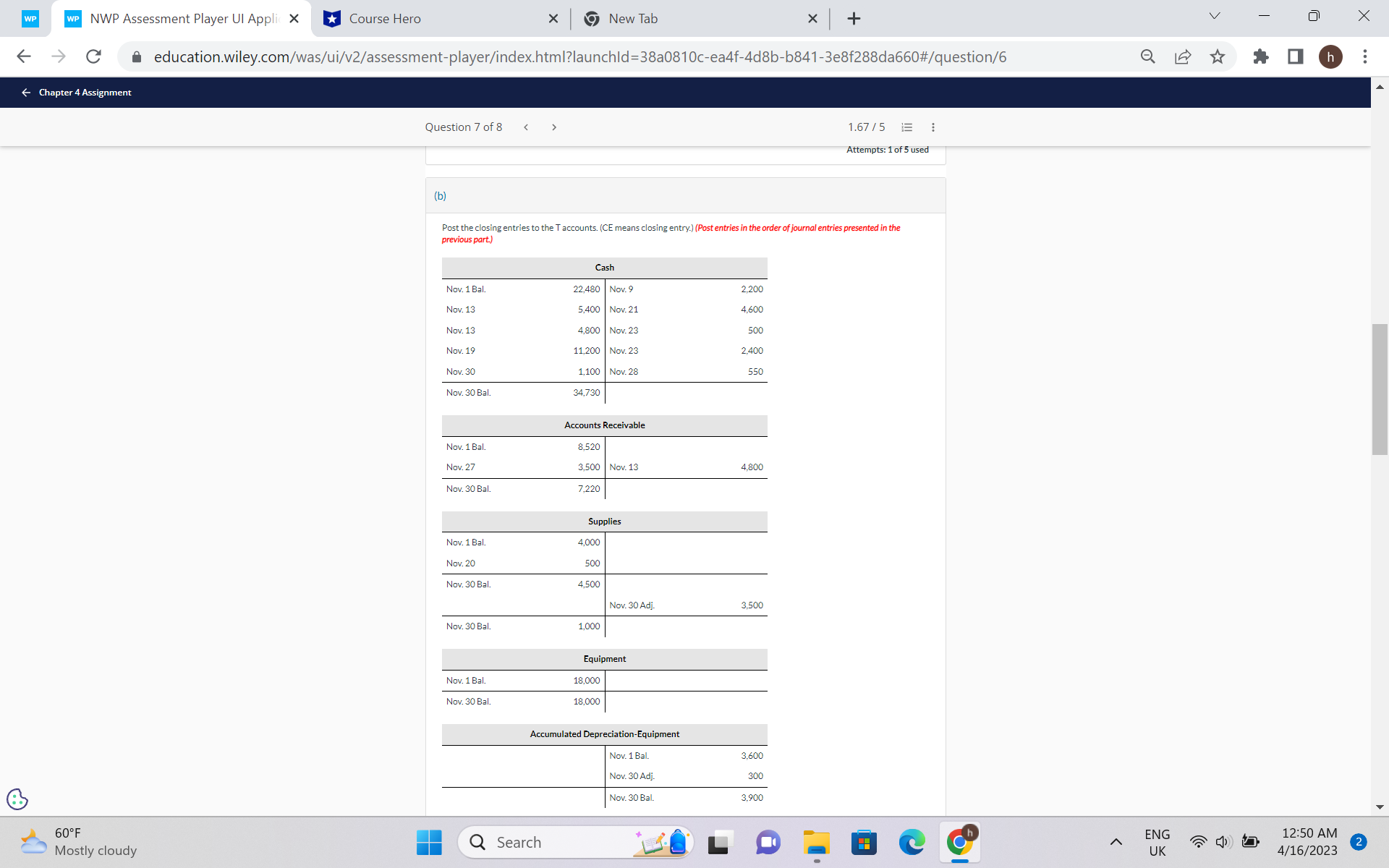Open the zoom magnifier in address bar
Screen dimensions: 1389x868
pyautogui.click(x=1148, y=56)
